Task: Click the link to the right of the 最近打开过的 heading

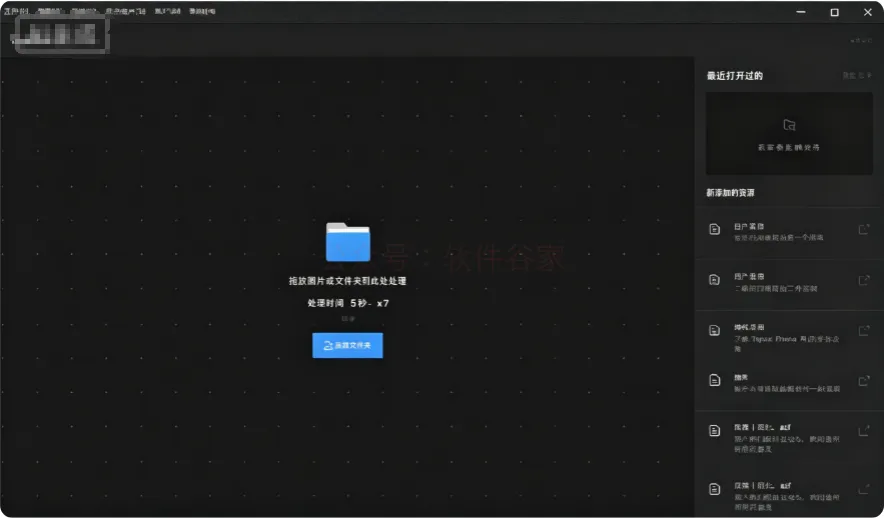Action: 857,76
